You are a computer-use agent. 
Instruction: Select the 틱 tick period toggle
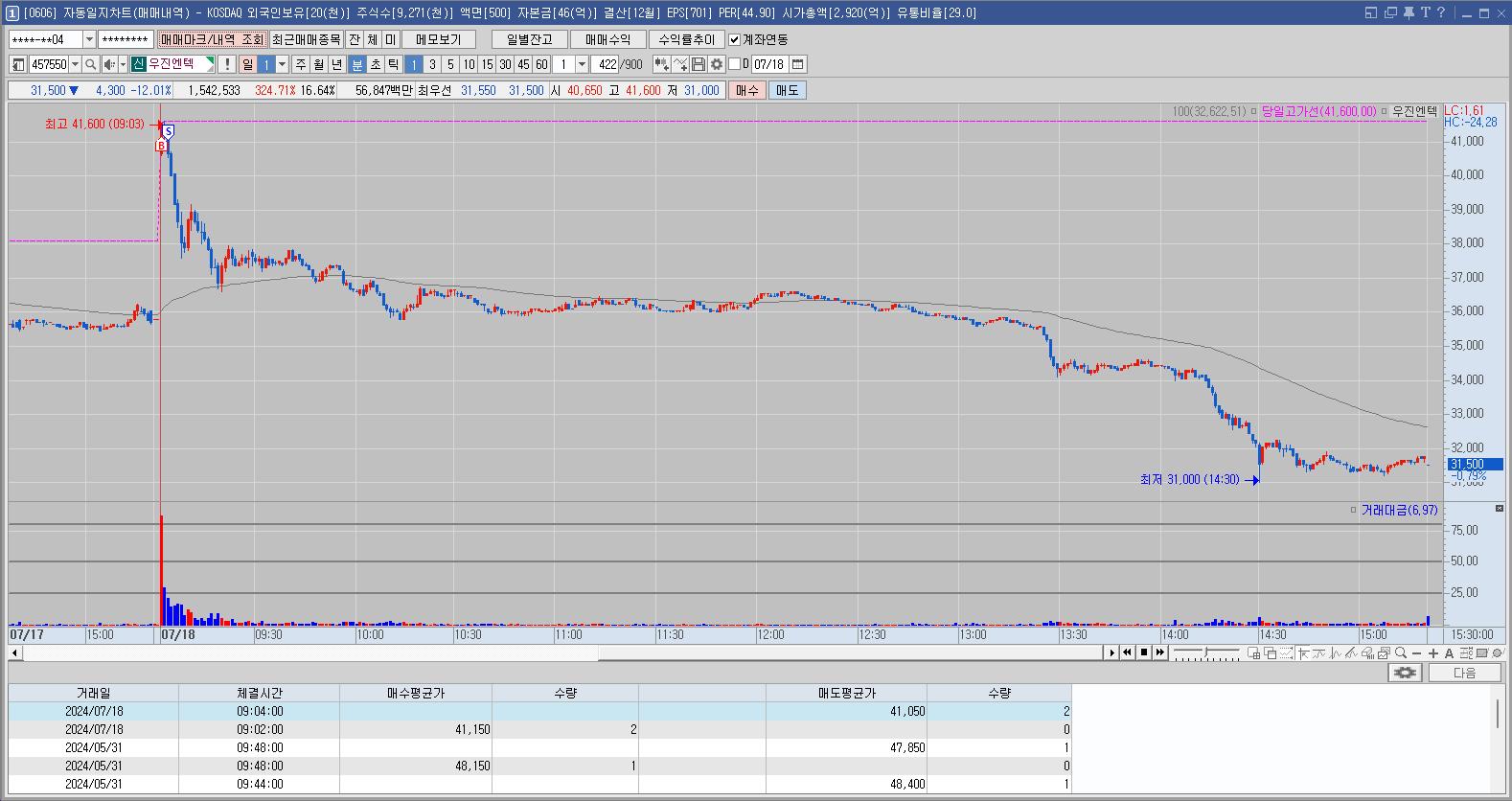coord(394,64)
